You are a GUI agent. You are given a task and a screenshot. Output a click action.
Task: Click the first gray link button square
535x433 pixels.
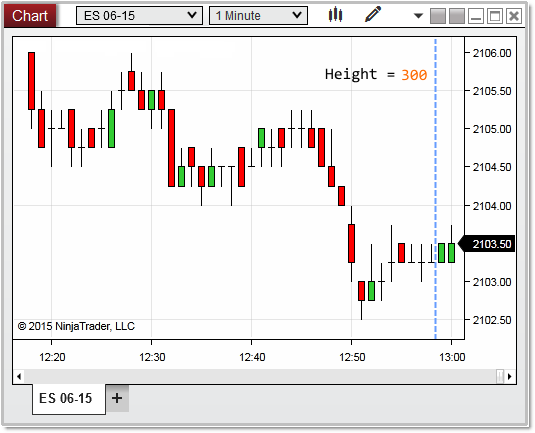(438, 16)
